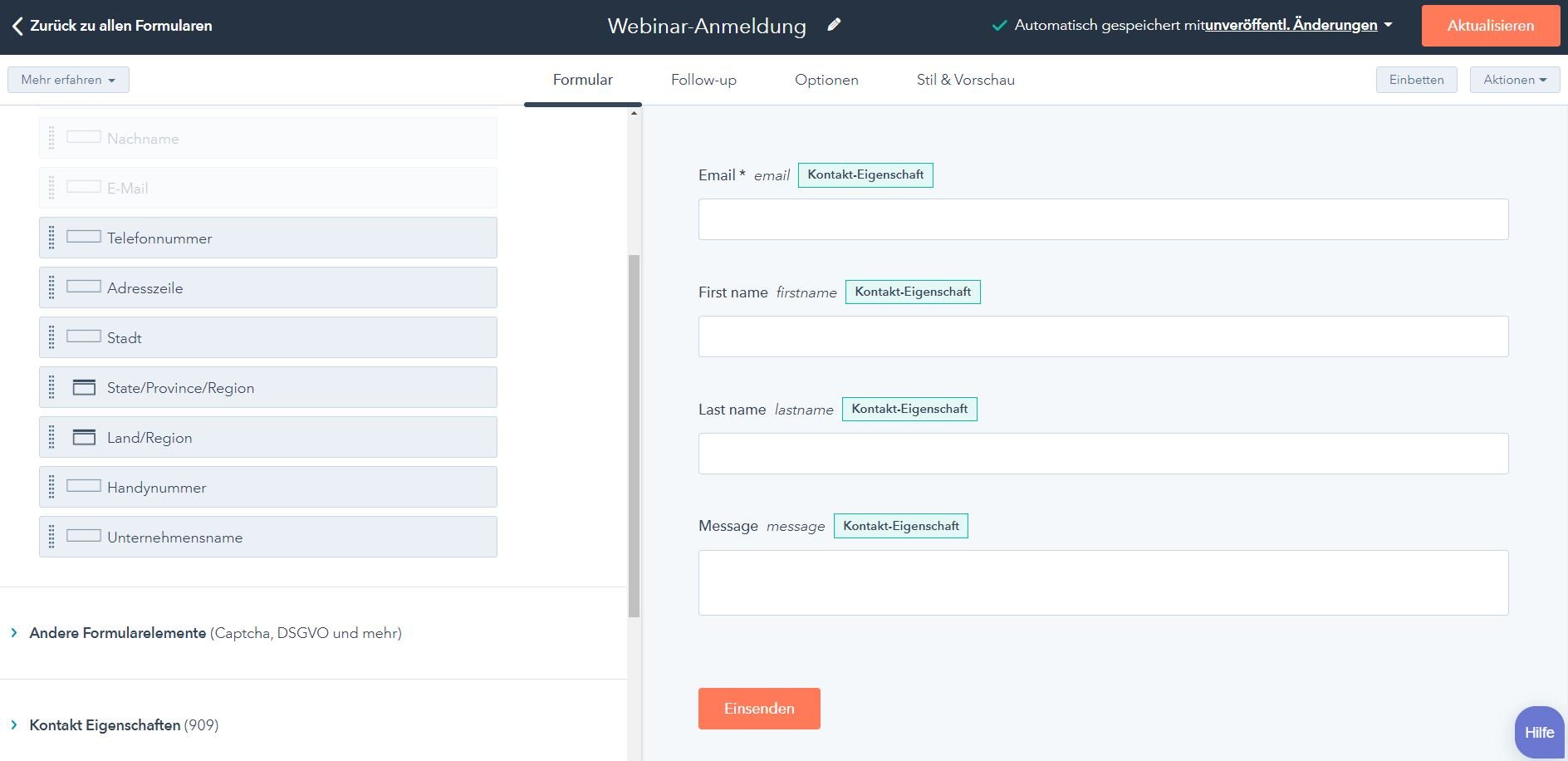Click the back arrow to all forms

point(17,26)
